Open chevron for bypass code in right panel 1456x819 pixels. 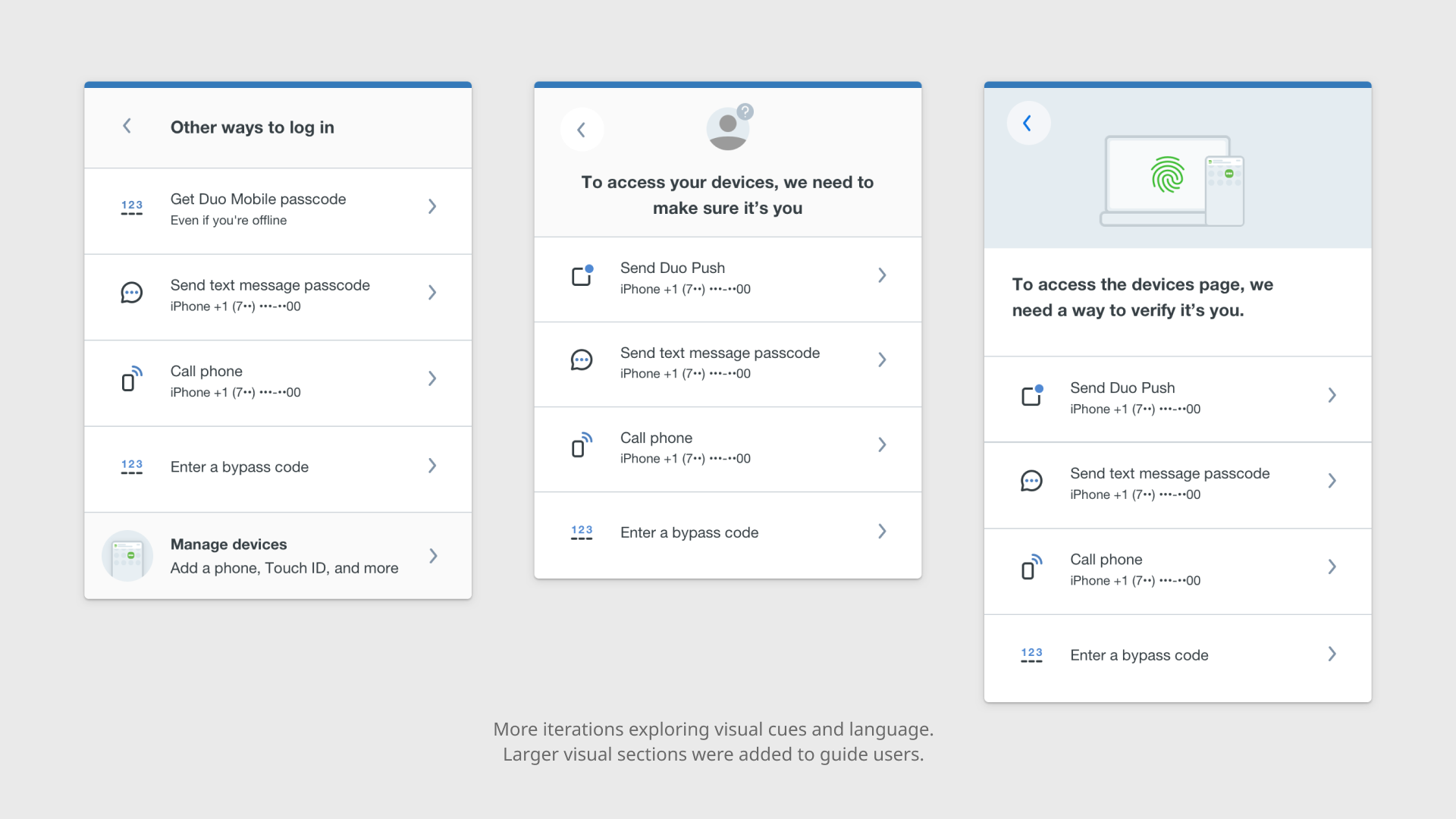pos(1332,654)
